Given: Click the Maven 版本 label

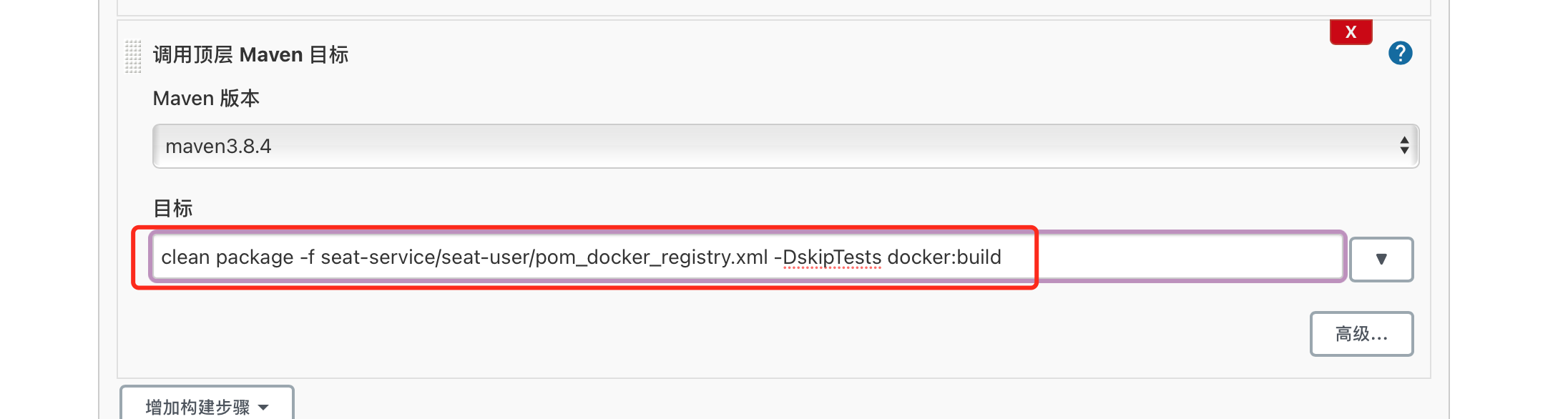Looking at the screenshot, I should click(x=206, y=99).
